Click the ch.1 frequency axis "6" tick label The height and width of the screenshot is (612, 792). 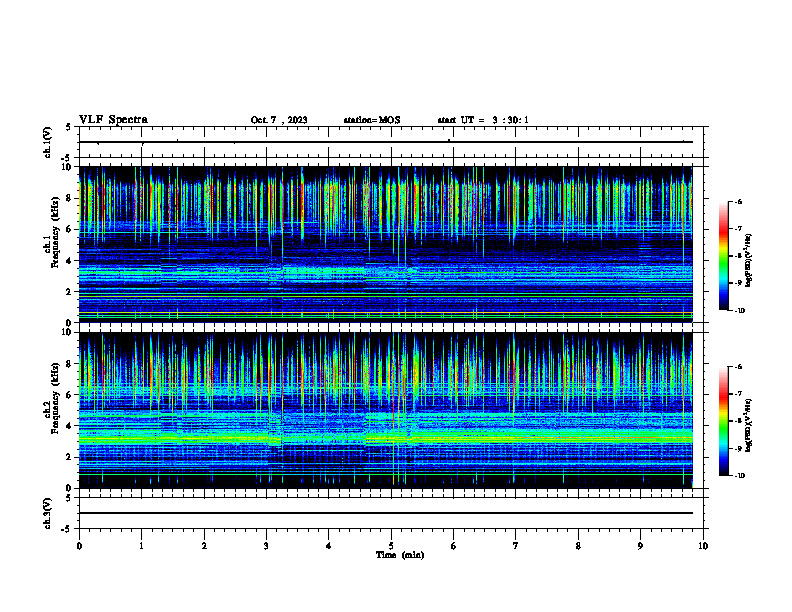(x=70, y=229)
